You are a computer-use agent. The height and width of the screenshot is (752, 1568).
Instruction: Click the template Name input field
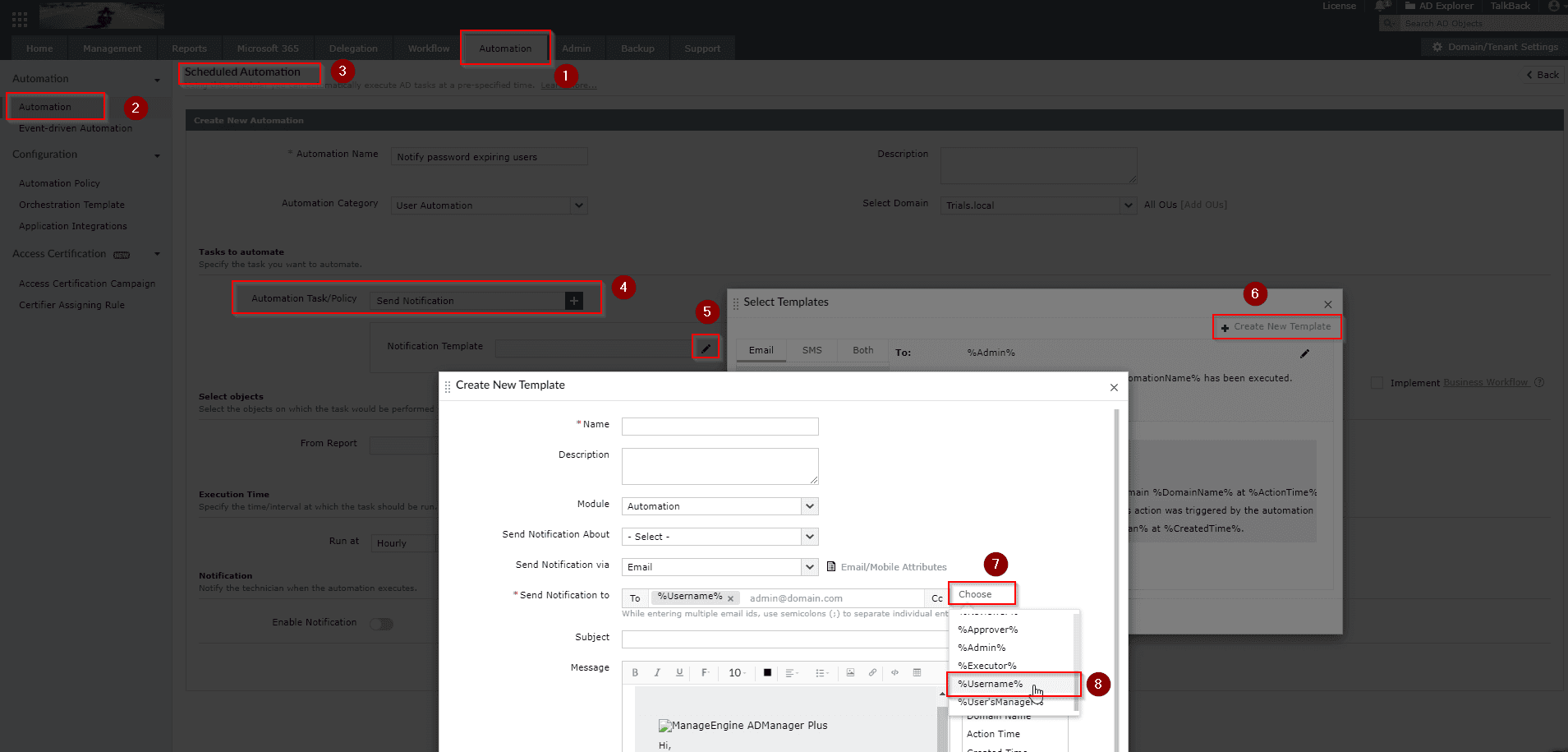[x=720, y=427]
